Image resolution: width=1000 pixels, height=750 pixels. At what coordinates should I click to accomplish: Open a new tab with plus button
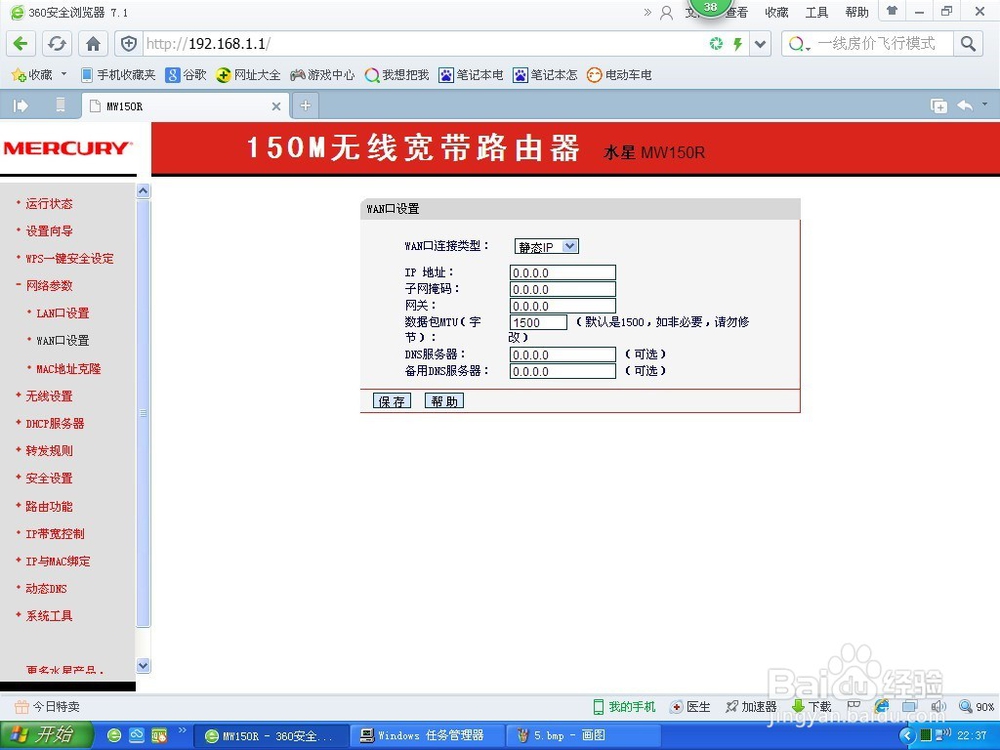pyautogui.click(x=305, y=105)
